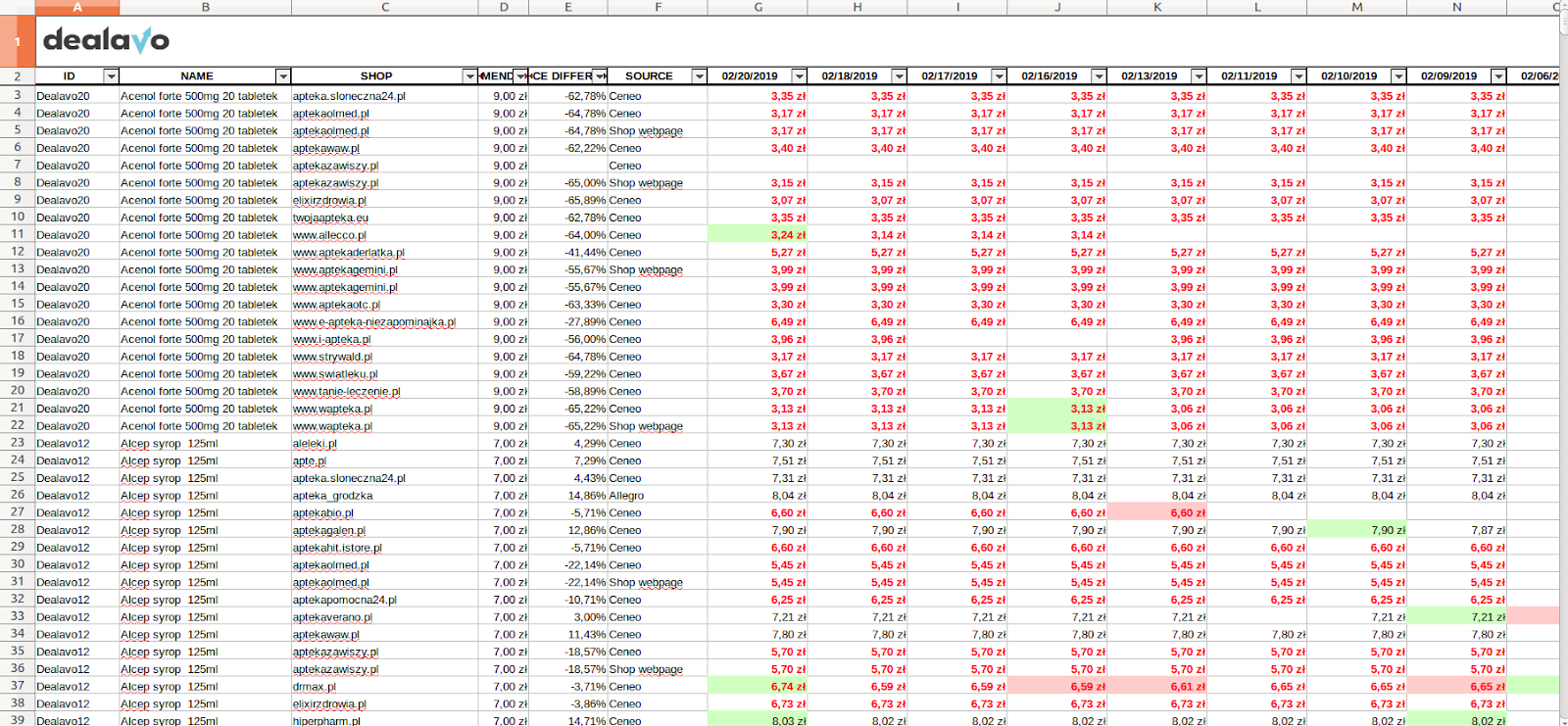Select the www.swiatleku.pl shop cell
The width and height of the screenshot is (1568, 726).
(x=384, y=373)
